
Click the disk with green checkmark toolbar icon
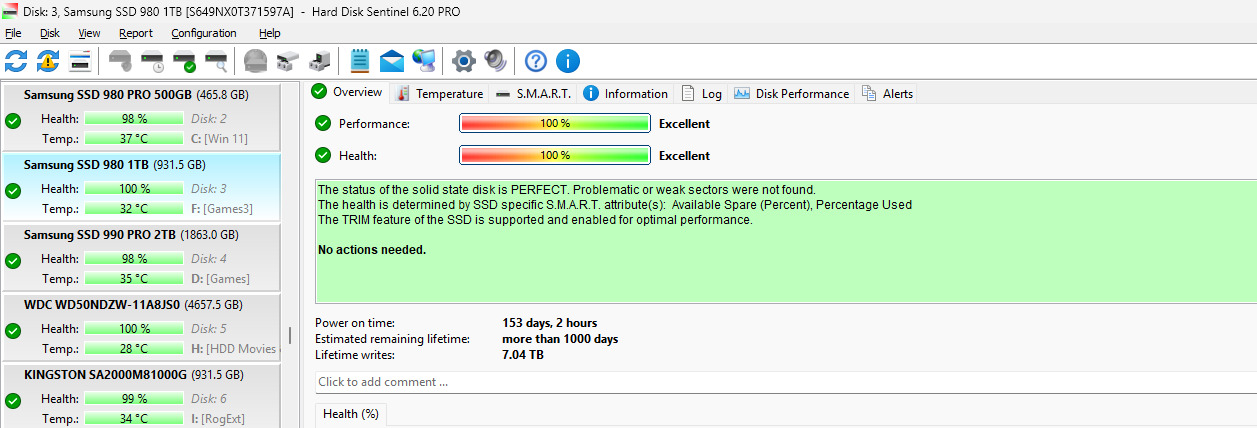[x=184, y=61]
